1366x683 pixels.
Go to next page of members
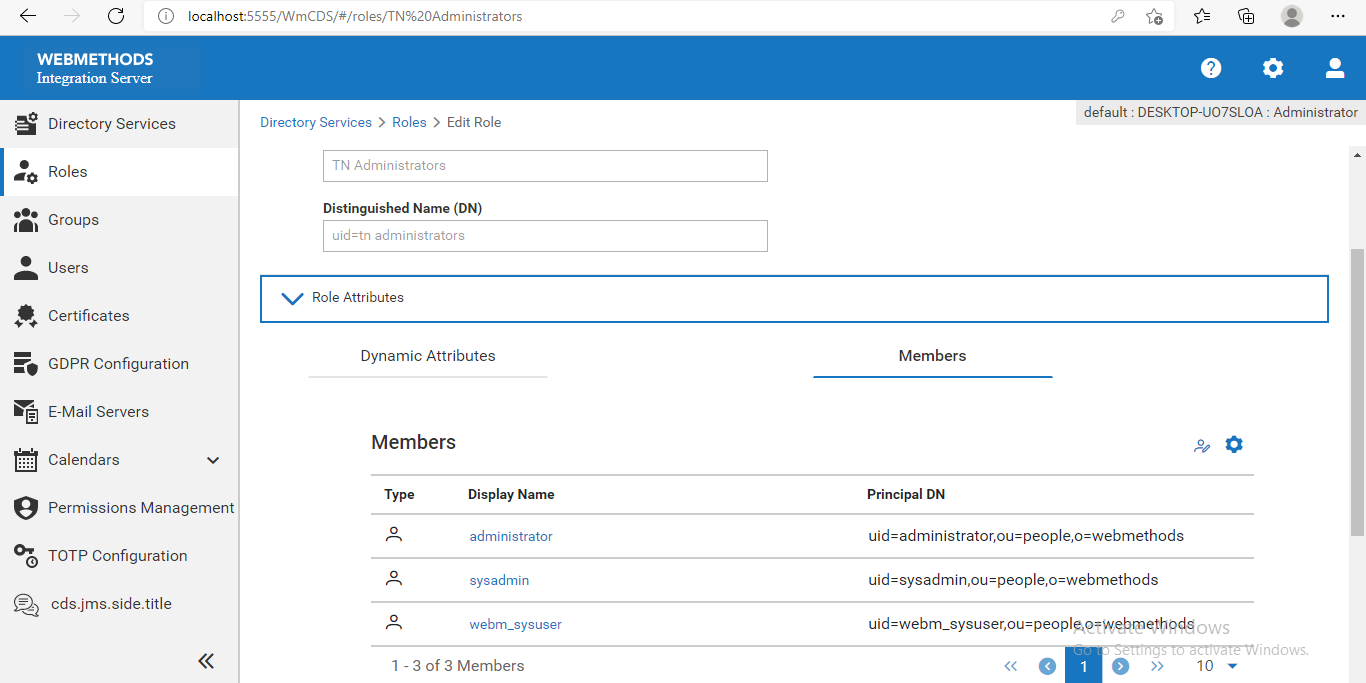(1121, 666)
